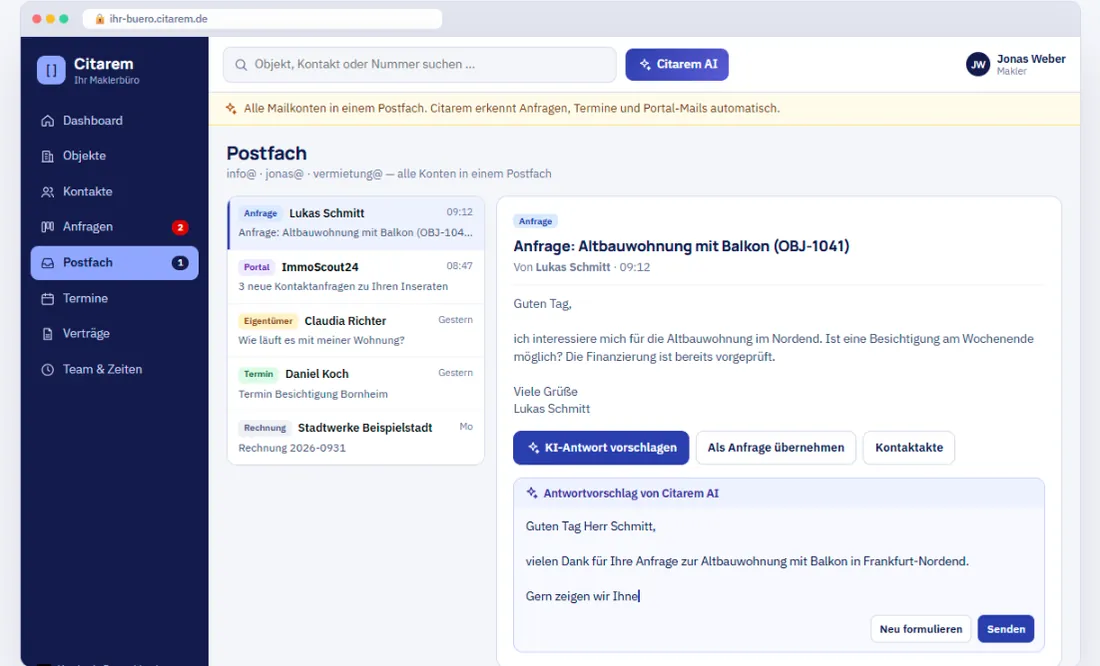Image resolution: width=1100 pixels, height=666 pixels.
Task: Click the Kontaktakte button
Action: tap(908, 447)
